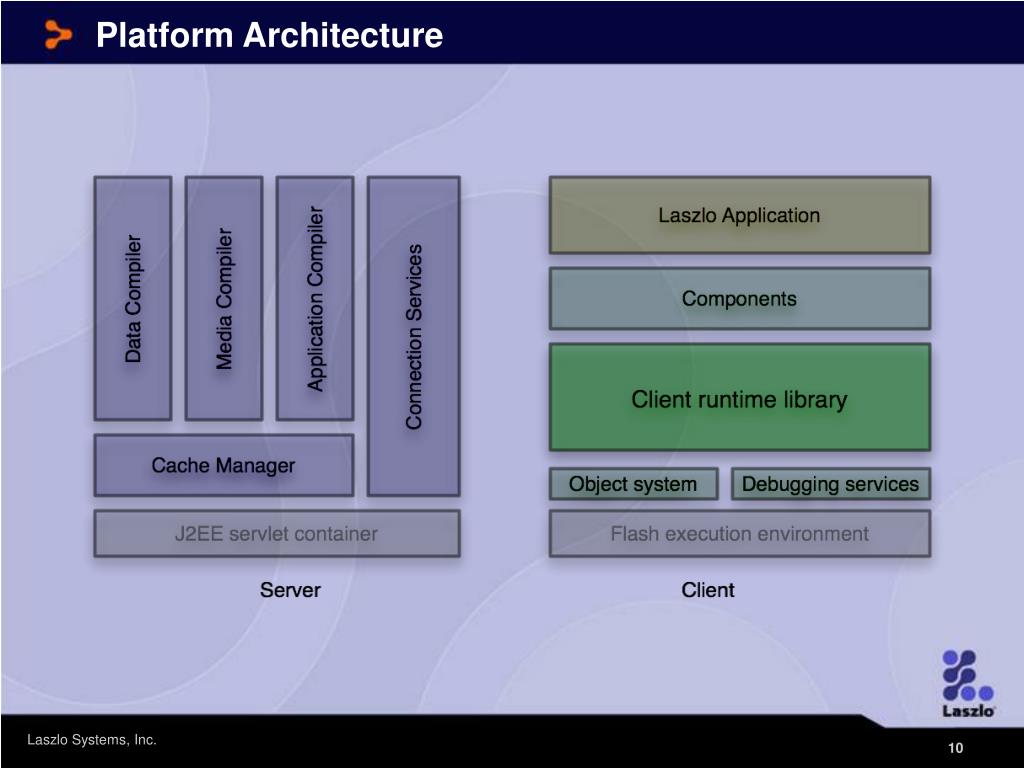
Task: Click the "Platform Architecture" slide title
Action: pyautogui.click(x=269, y=35)
